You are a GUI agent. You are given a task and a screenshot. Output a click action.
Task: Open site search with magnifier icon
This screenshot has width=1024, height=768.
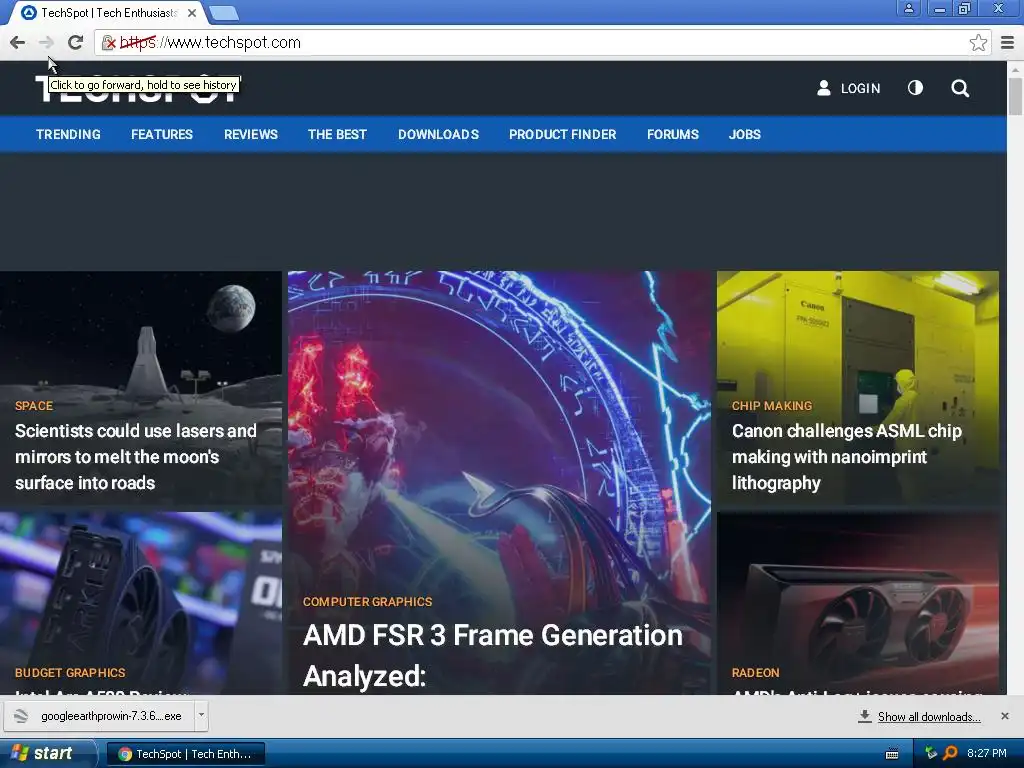(960, 88)
